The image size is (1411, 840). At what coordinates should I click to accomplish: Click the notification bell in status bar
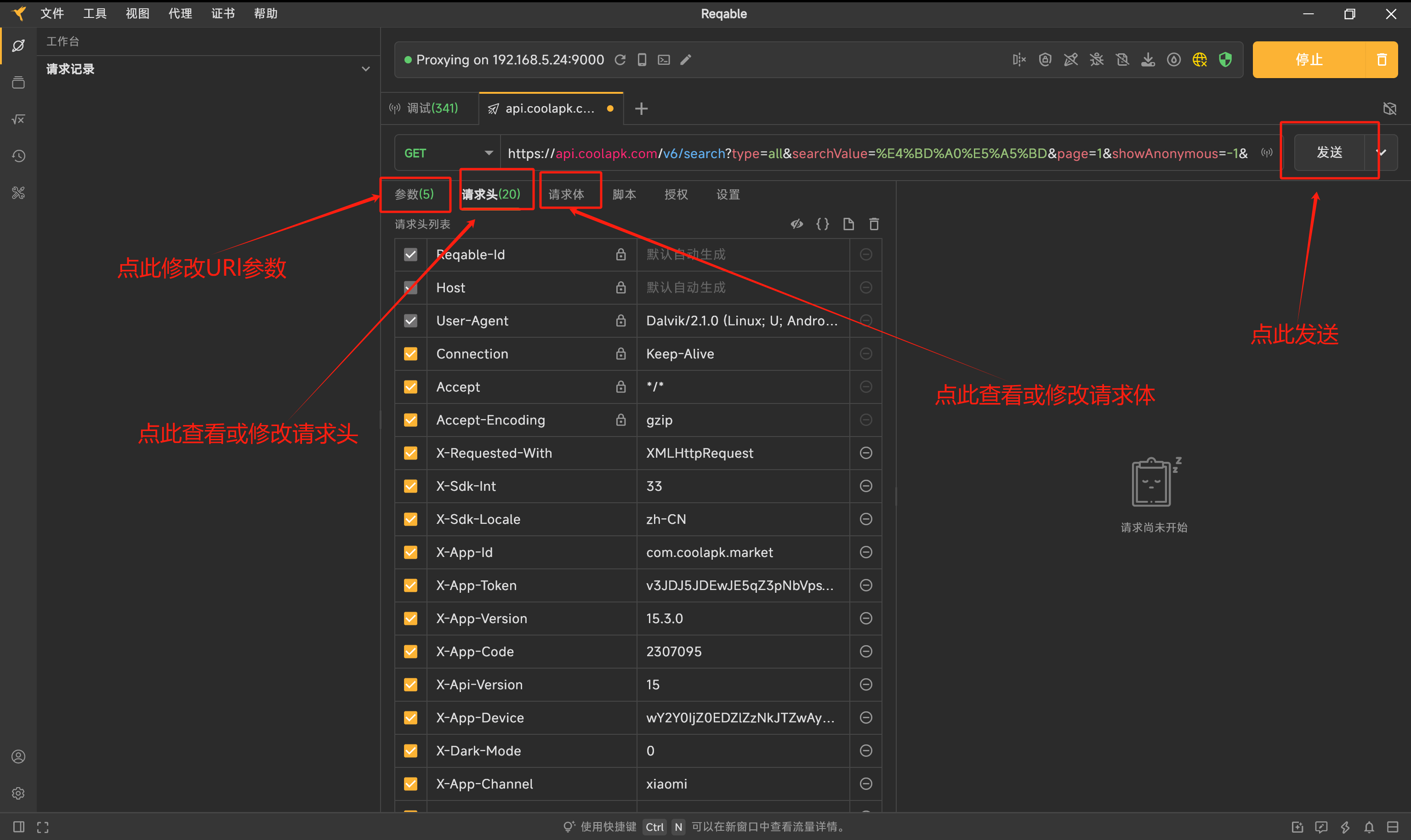[1369, 827]
